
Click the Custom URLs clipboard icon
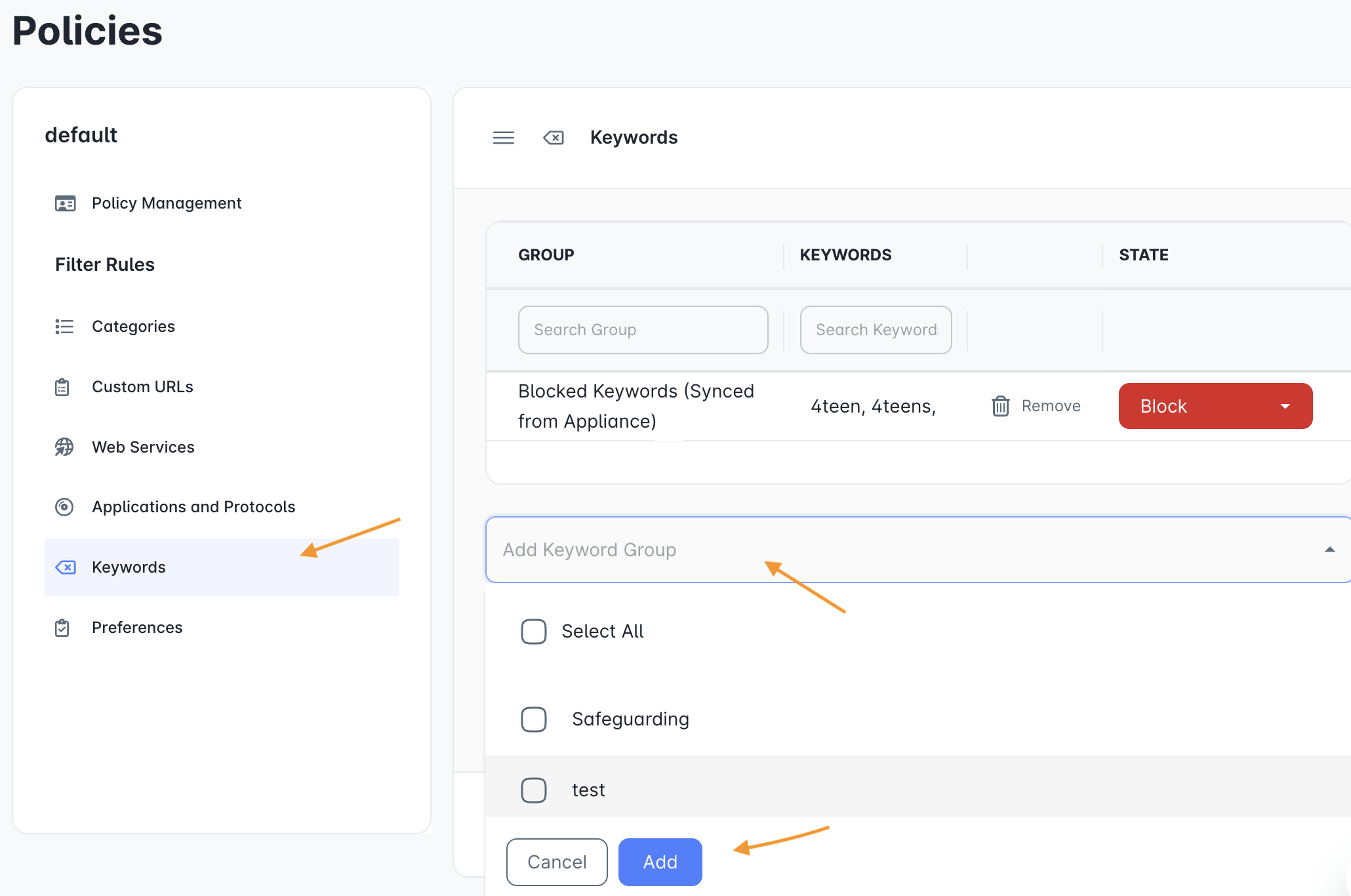(x=62, y=387)
